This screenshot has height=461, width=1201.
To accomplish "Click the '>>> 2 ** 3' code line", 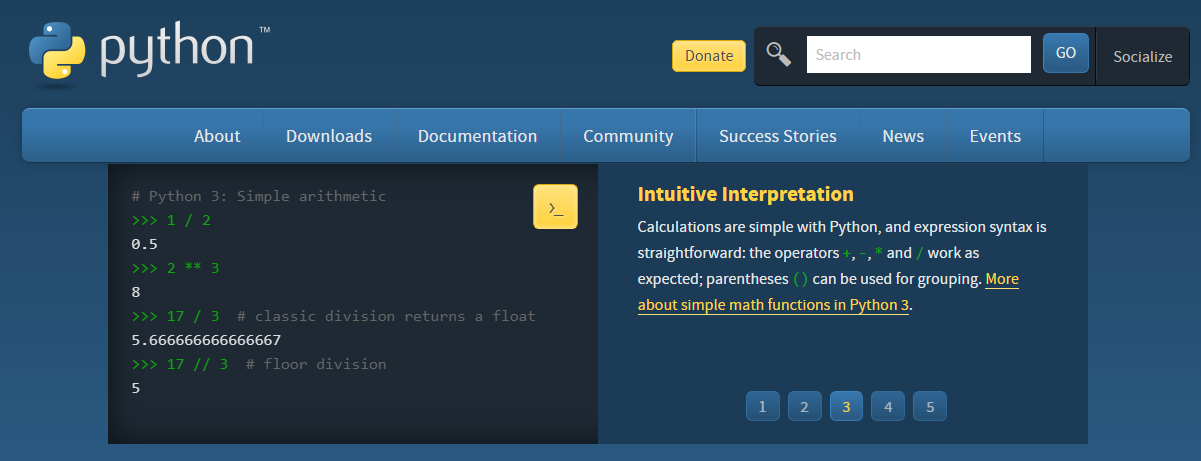I will coord(175,268).
